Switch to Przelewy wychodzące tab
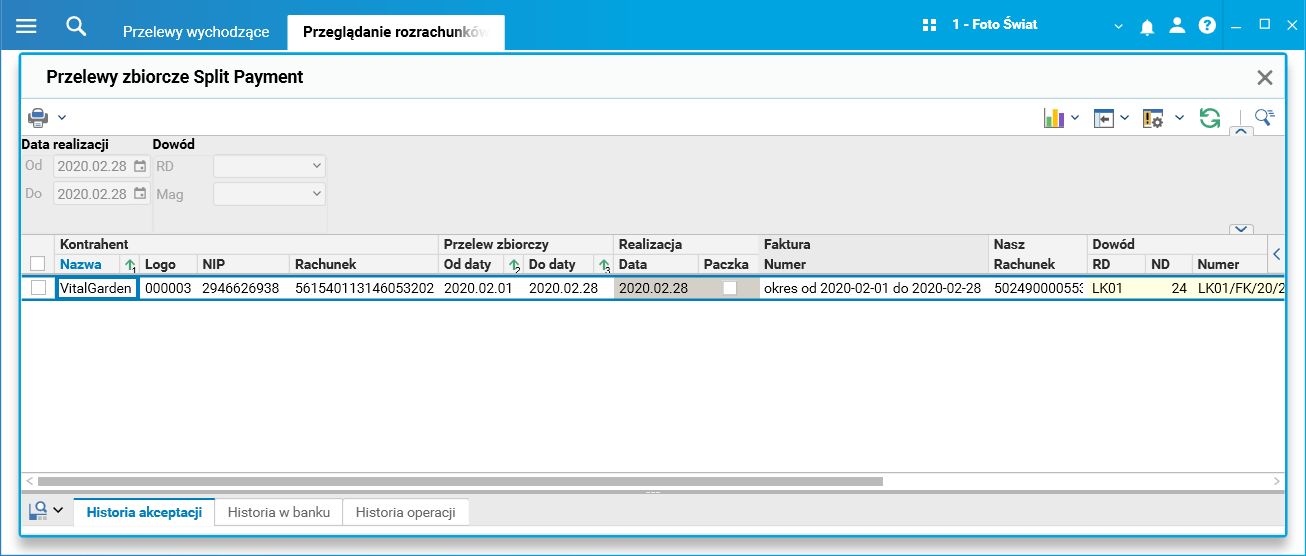Viewport: 1306px width, 556px height. point(196,32)
